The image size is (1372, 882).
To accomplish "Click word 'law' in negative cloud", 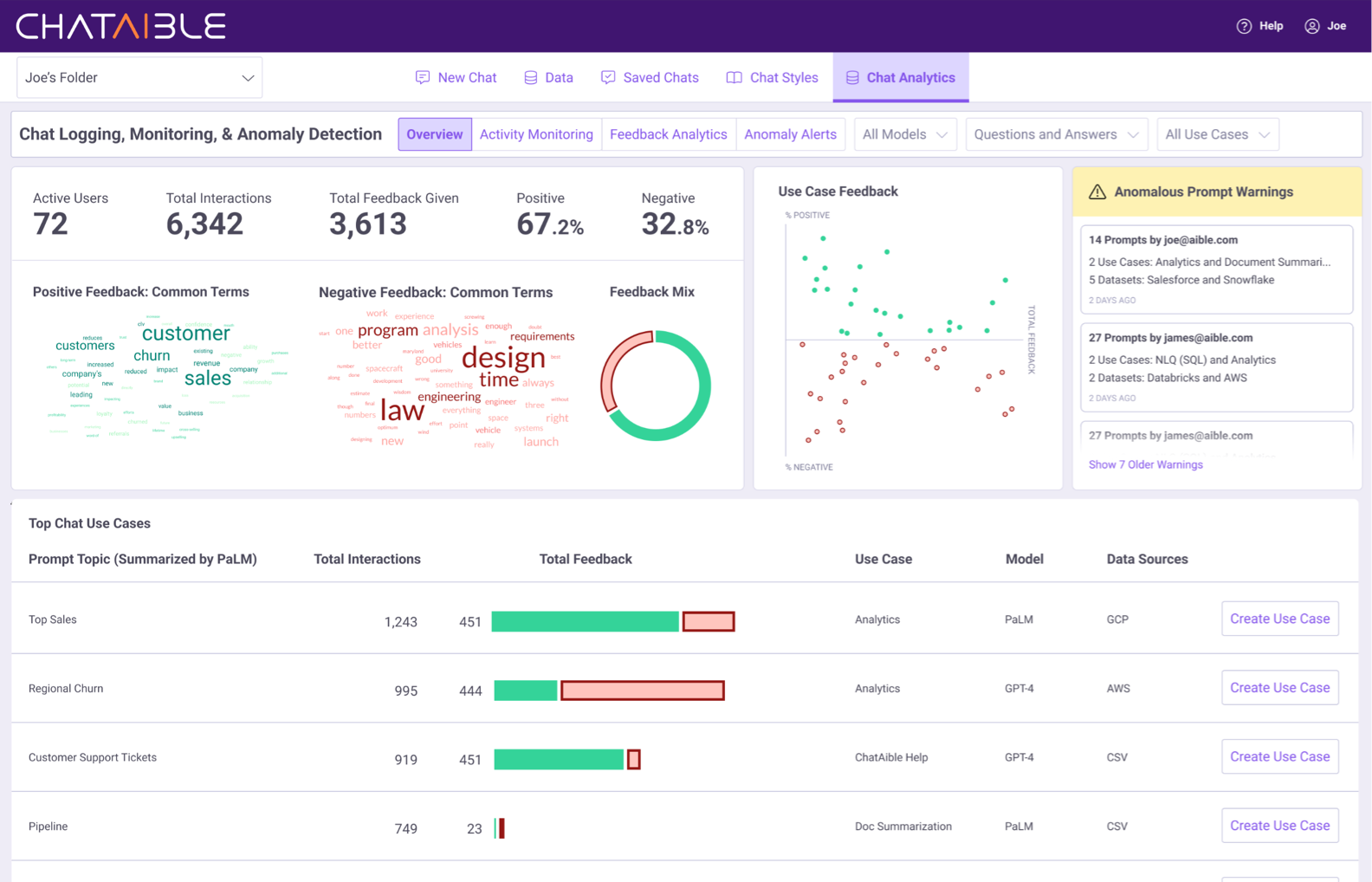I will click(403, 412).
